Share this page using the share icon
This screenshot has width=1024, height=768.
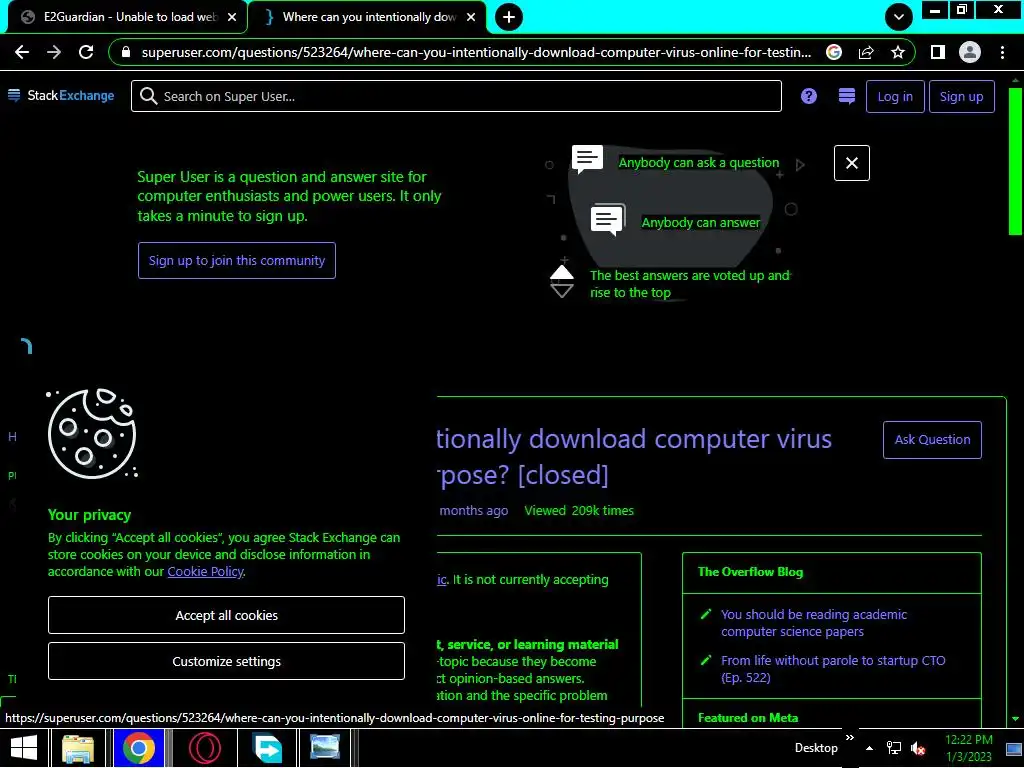pyautogui.click(x=866, y=52)
